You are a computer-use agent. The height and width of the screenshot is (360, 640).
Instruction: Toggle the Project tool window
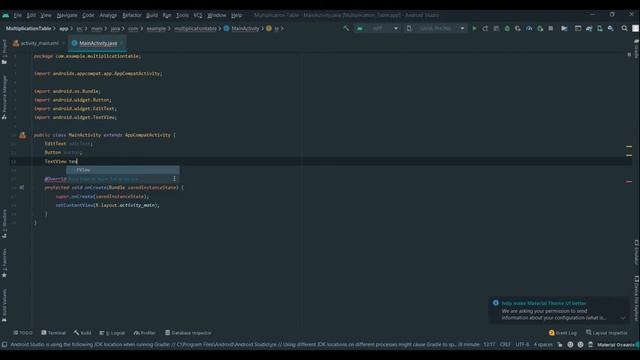coord(4,51)
